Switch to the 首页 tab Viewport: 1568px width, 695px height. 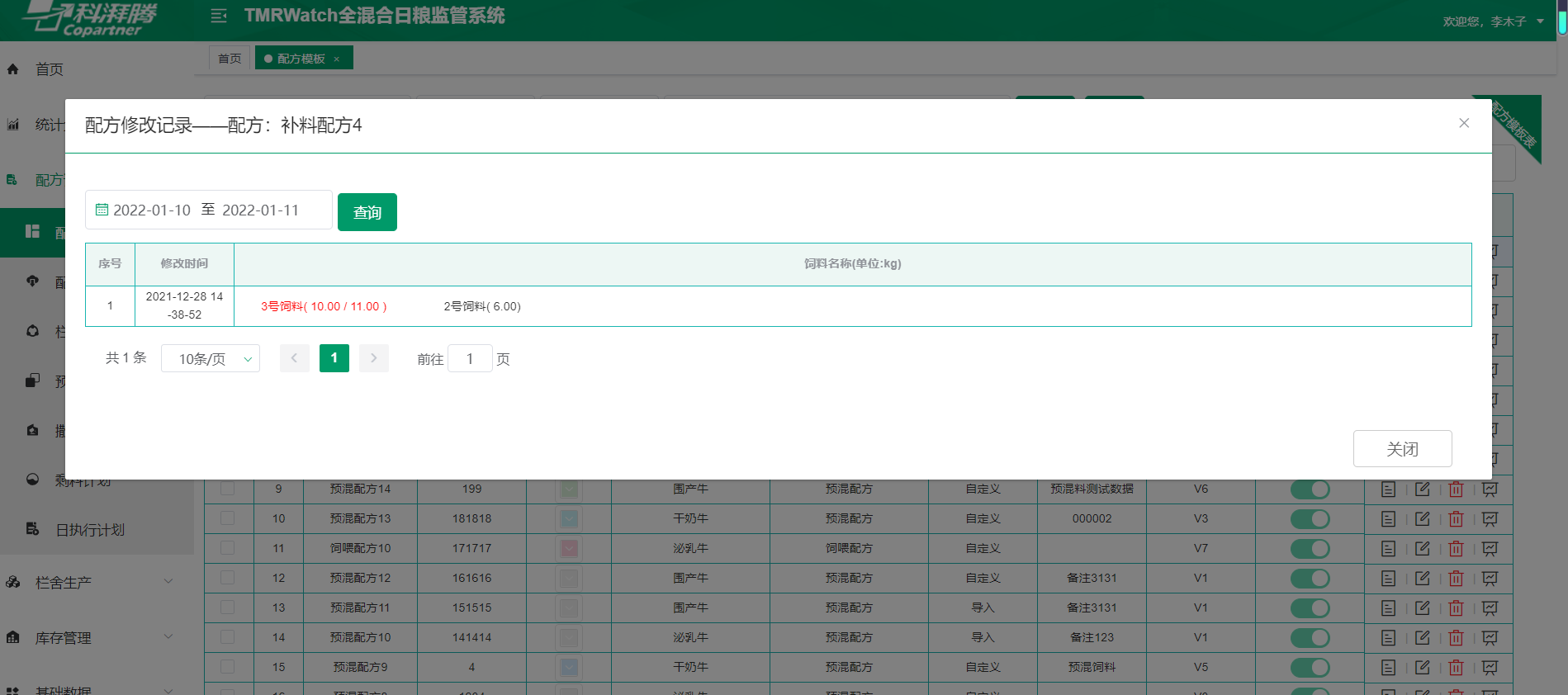point(230,59)
